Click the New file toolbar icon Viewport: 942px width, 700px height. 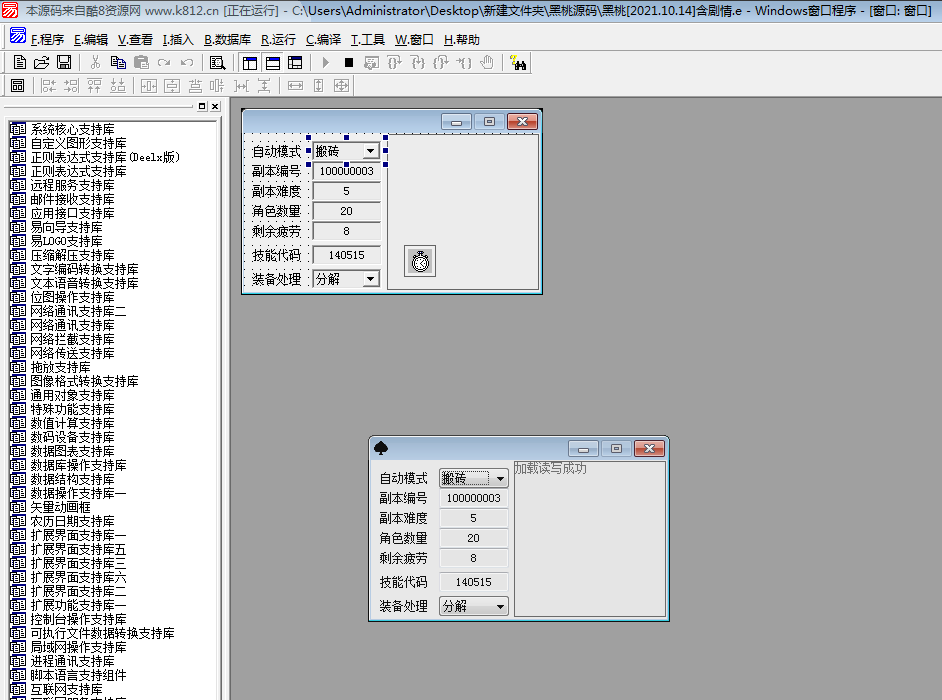pos(20,63)
